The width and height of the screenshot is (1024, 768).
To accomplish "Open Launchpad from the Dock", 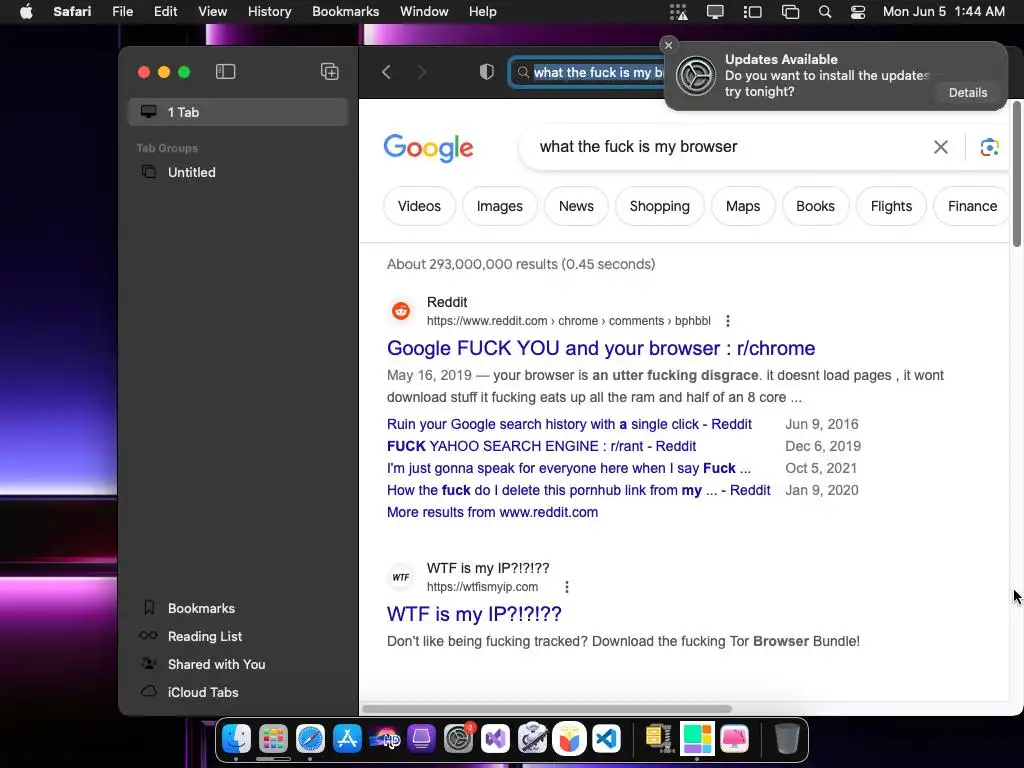I will [273, 739].
